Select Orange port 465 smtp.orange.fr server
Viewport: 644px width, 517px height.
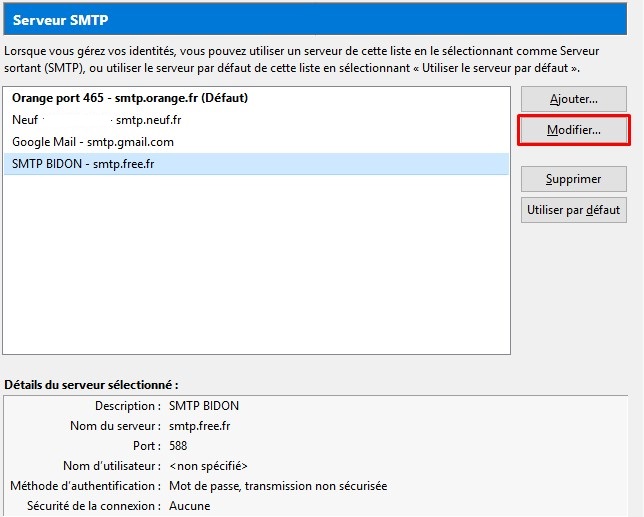[256, 98]
